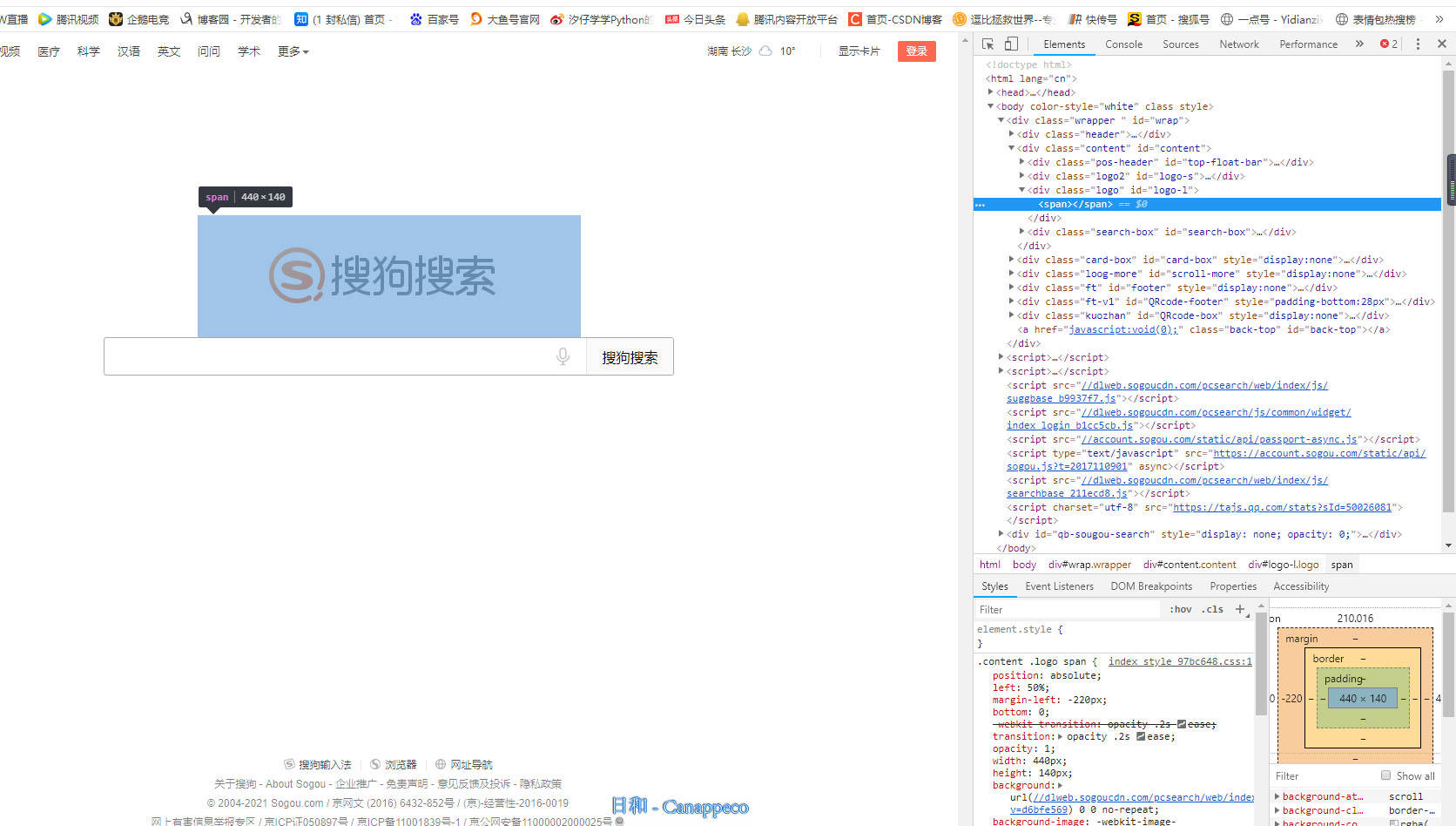Viewport: 1456px width, 826px height.
Task: Click the red error count indicator
Action: pyautogui.click(x=1389, y=44)
